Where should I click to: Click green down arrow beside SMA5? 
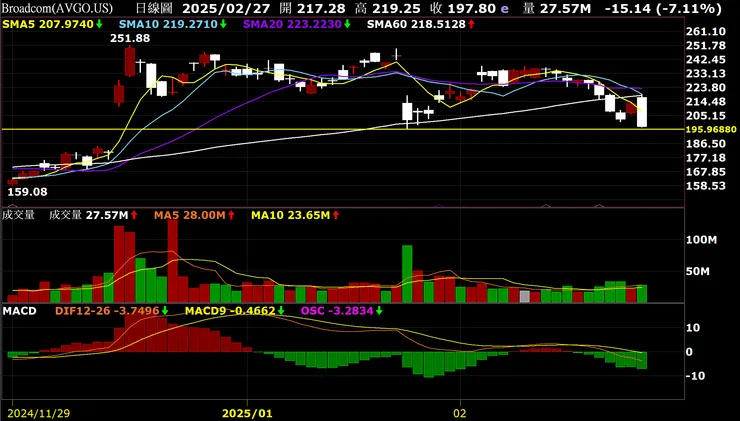(99, 24)
